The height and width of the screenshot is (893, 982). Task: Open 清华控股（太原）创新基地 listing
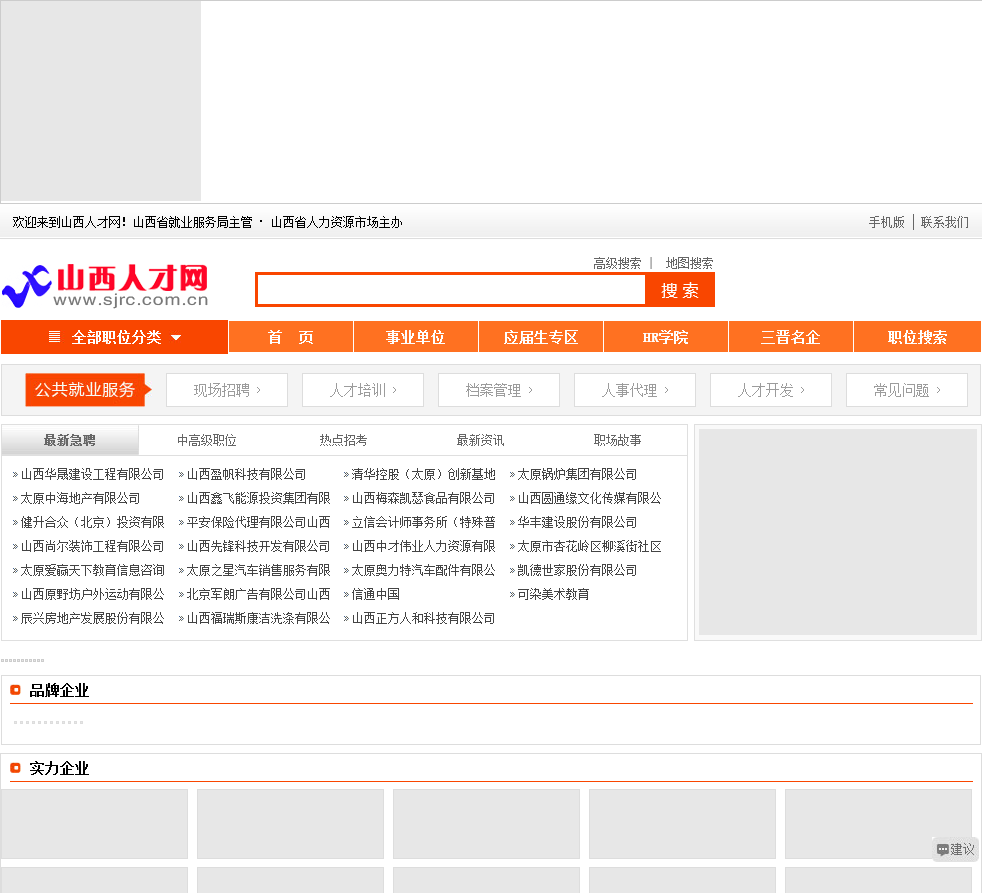(x=423, y=474)
